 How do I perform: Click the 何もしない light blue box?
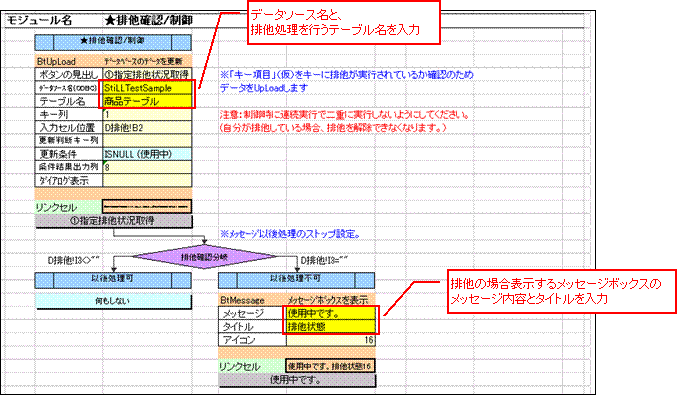coord(113,301)
